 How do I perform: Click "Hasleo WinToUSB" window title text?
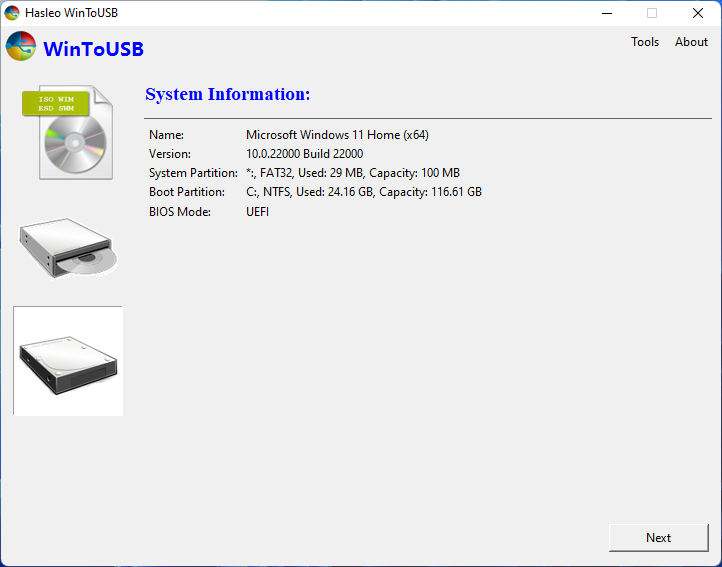tap(71, 13)
